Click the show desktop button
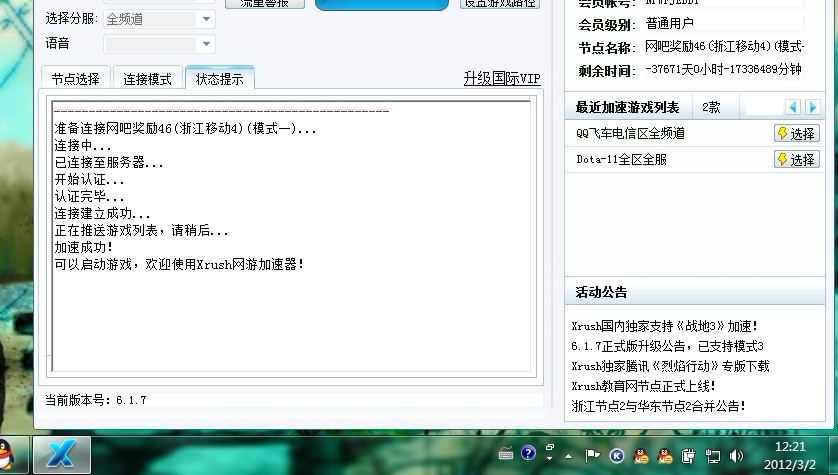This screenshot has height=475, width=838. [x=833, y=455]
